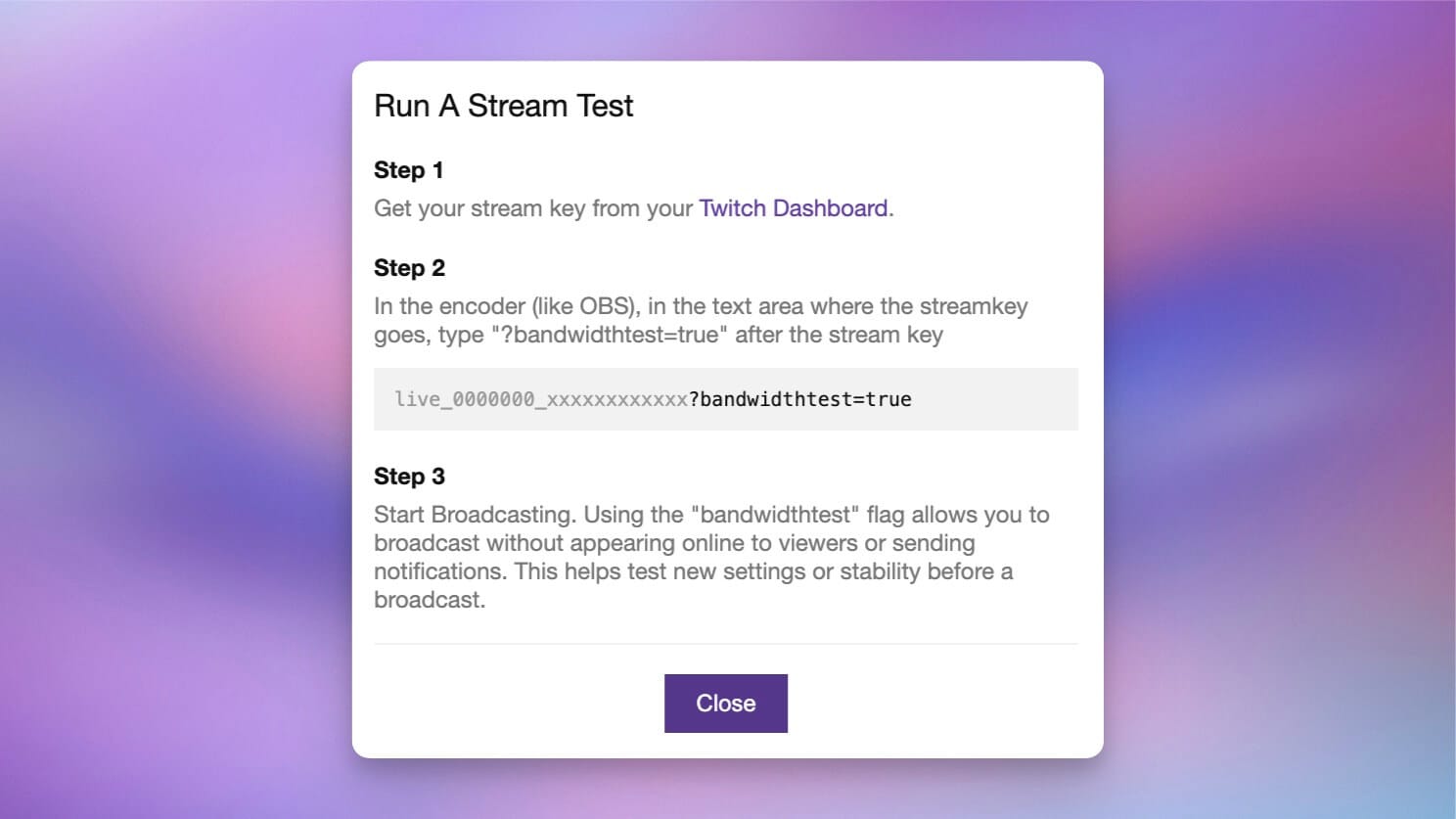Click the period after 'Twitch Dashboard'
1456x819 pixels.
(890, 208)
